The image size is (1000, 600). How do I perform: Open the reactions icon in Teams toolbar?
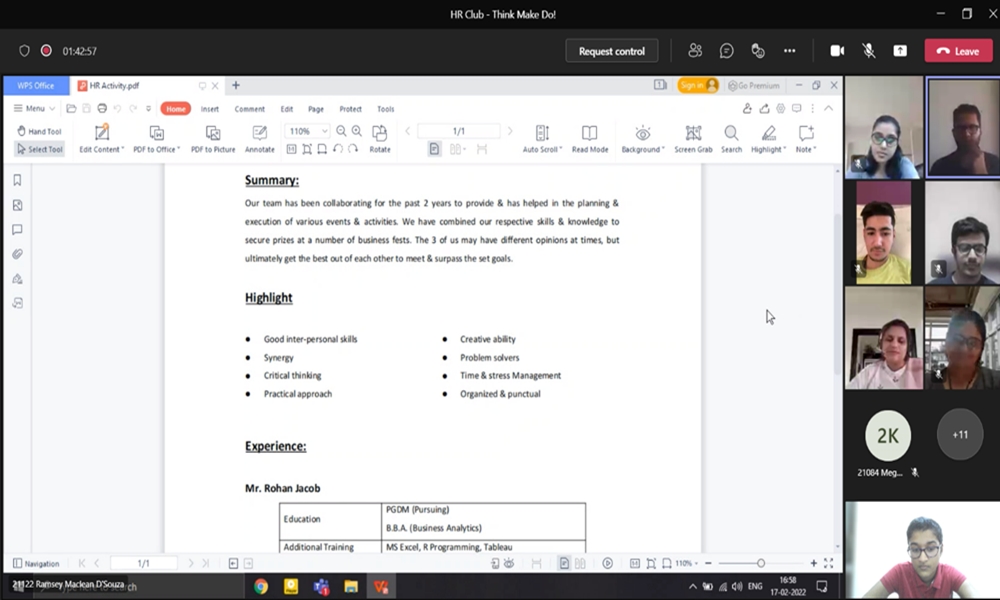(758, 50)
